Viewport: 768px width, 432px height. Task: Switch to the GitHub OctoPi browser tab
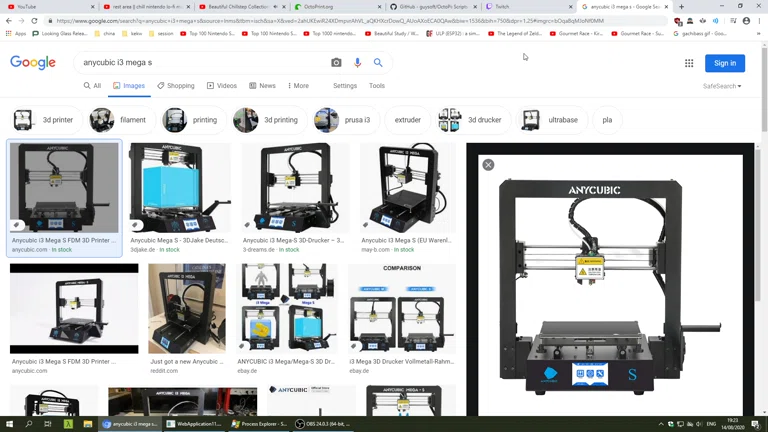point(433,7)
